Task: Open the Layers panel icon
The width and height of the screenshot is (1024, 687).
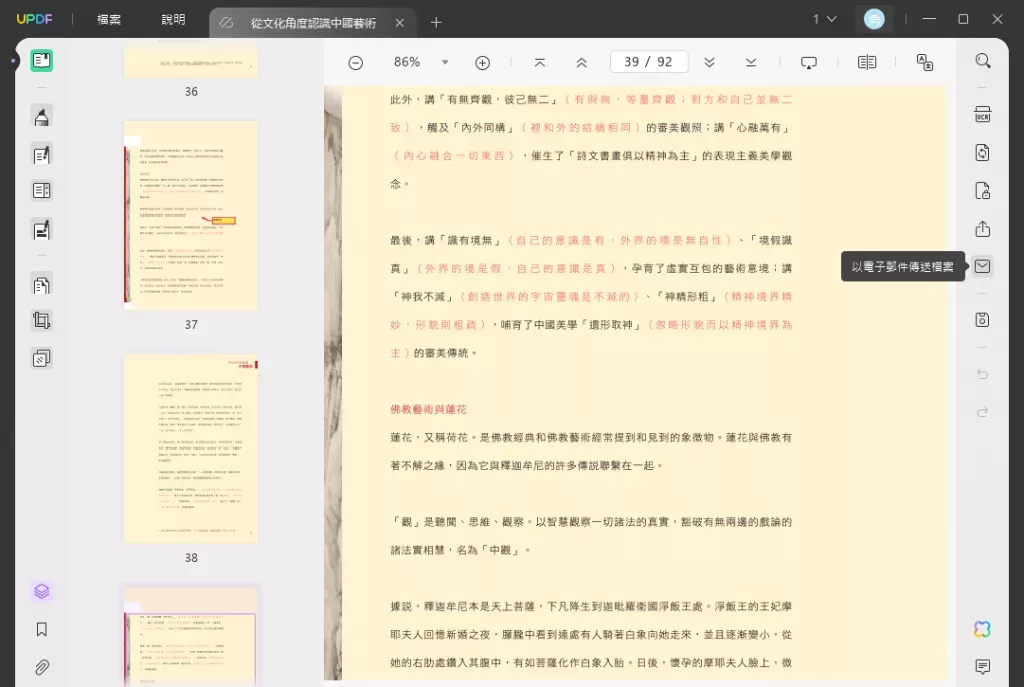Action: 42,592
